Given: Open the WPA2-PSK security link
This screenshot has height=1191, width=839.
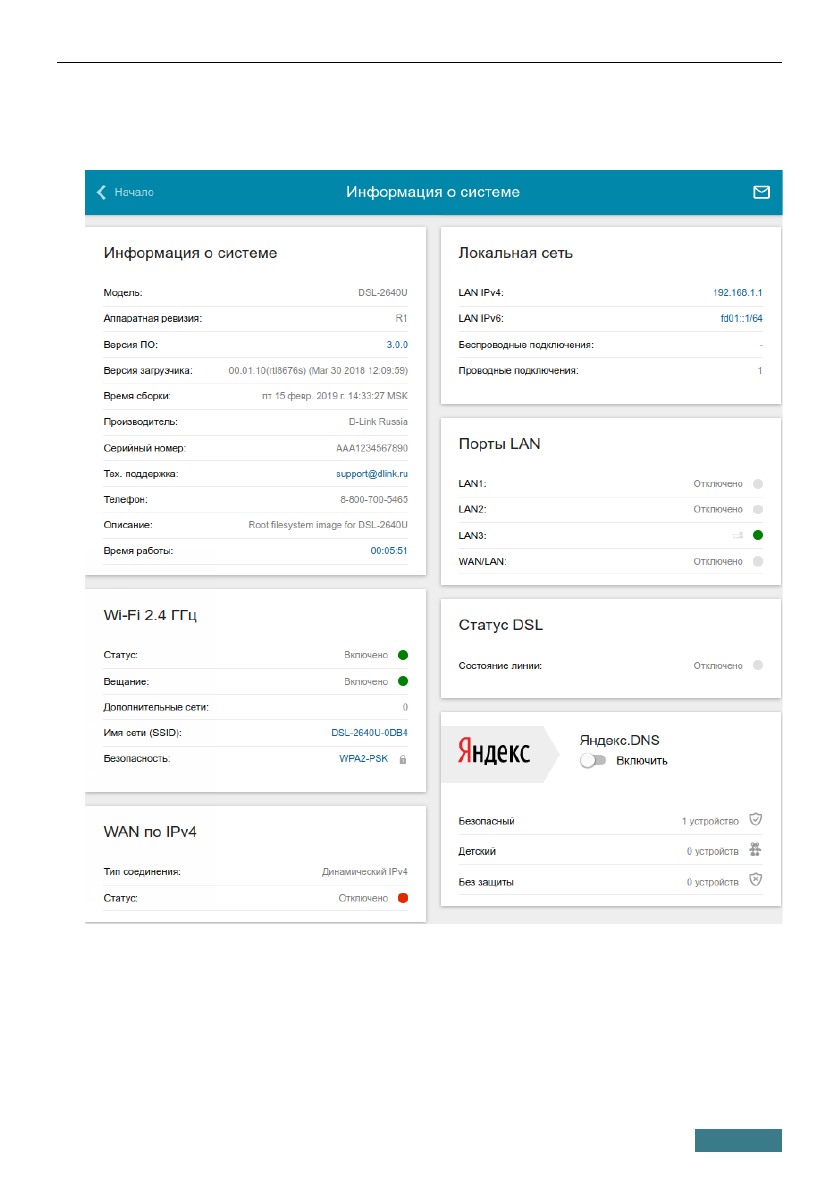Looking at the screenshot, I should tap(363, 759).
